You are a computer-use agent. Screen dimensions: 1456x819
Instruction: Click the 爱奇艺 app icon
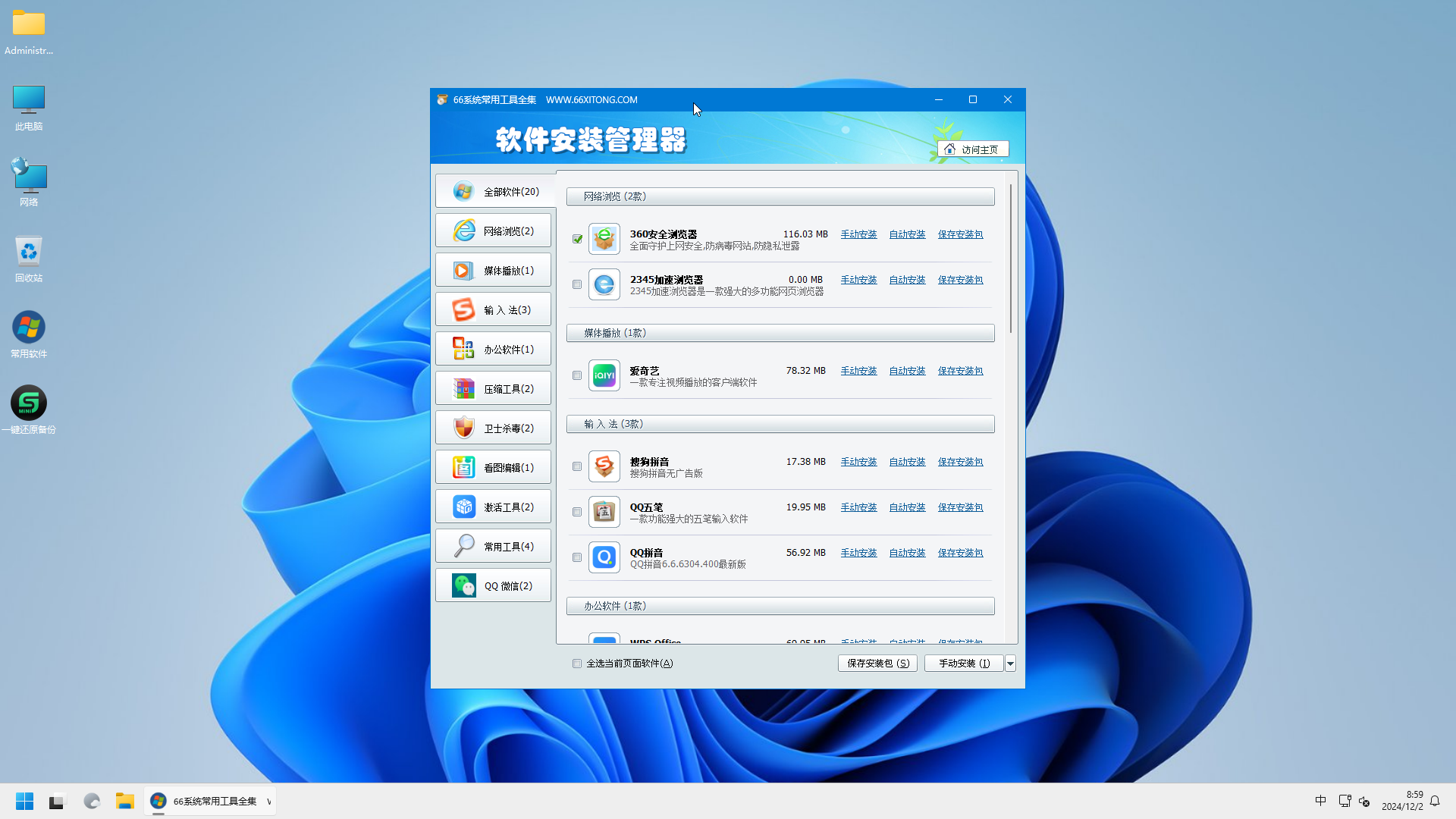tap(604, 375)
